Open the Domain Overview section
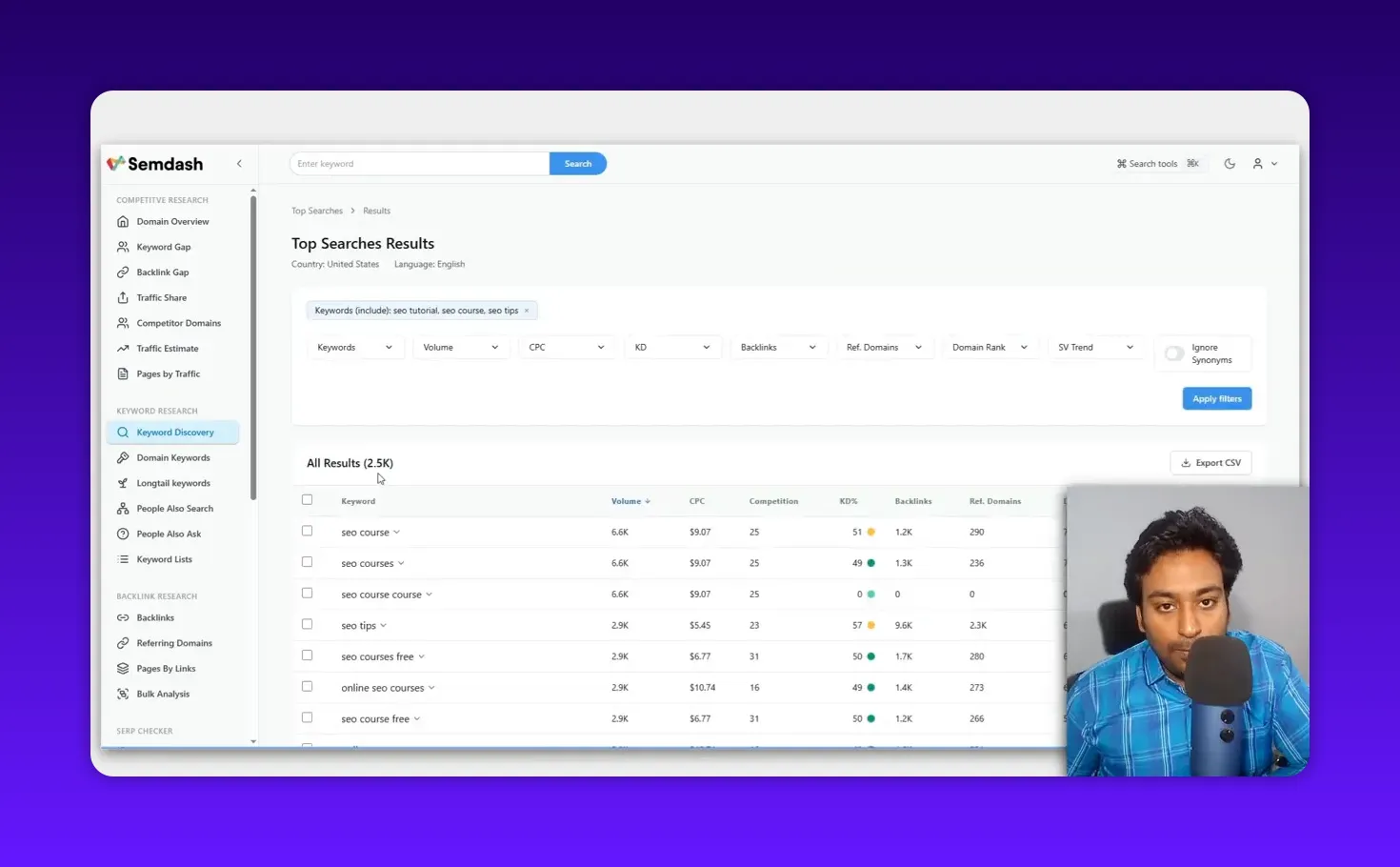Viewport: 1400px width, 867px height. point(172,221)
